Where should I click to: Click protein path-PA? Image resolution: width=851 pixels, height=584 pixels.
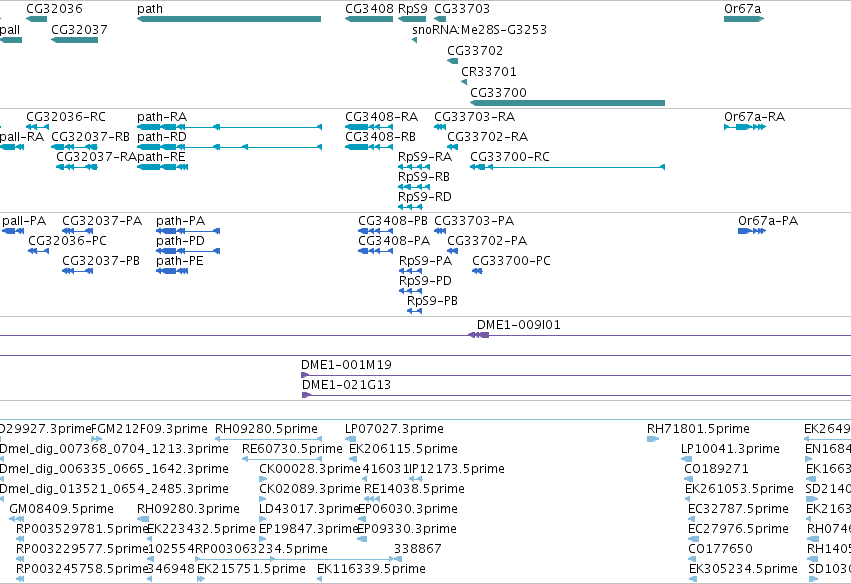pyautogui.click(x=188, y=231)
